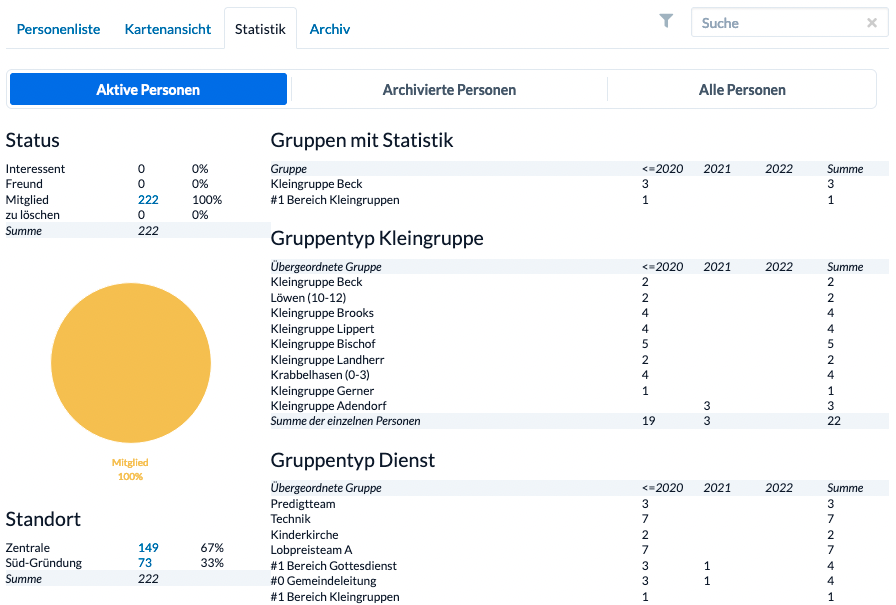Click Kleingruppe Beck under Gruppentyp Kleingruppe
The height and width of the screenshot is (605, 896).
click(317, 282)
